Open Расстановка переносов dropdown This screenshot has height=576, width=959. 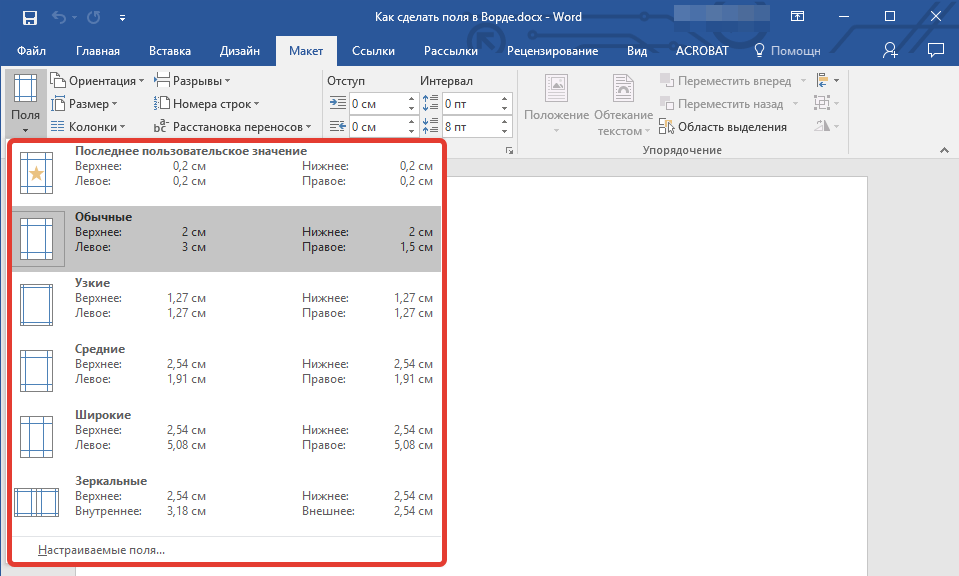(232, 127)
